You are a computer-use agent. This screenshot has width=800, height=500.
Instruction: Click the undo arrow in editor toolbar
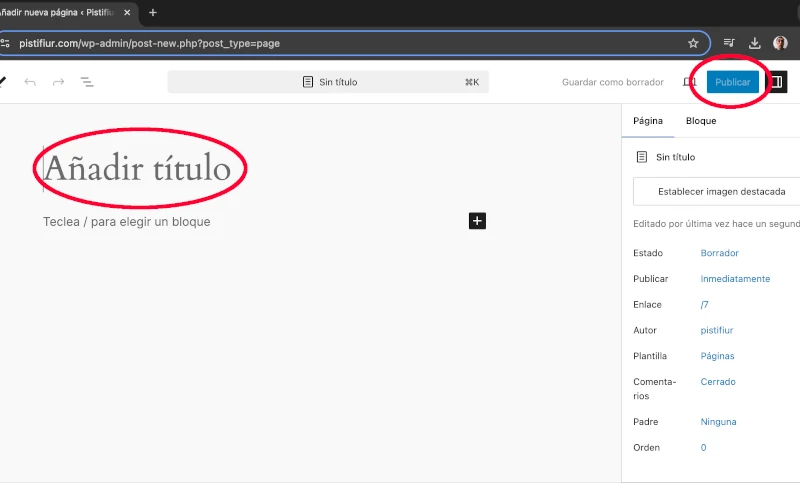click(30, 82)
